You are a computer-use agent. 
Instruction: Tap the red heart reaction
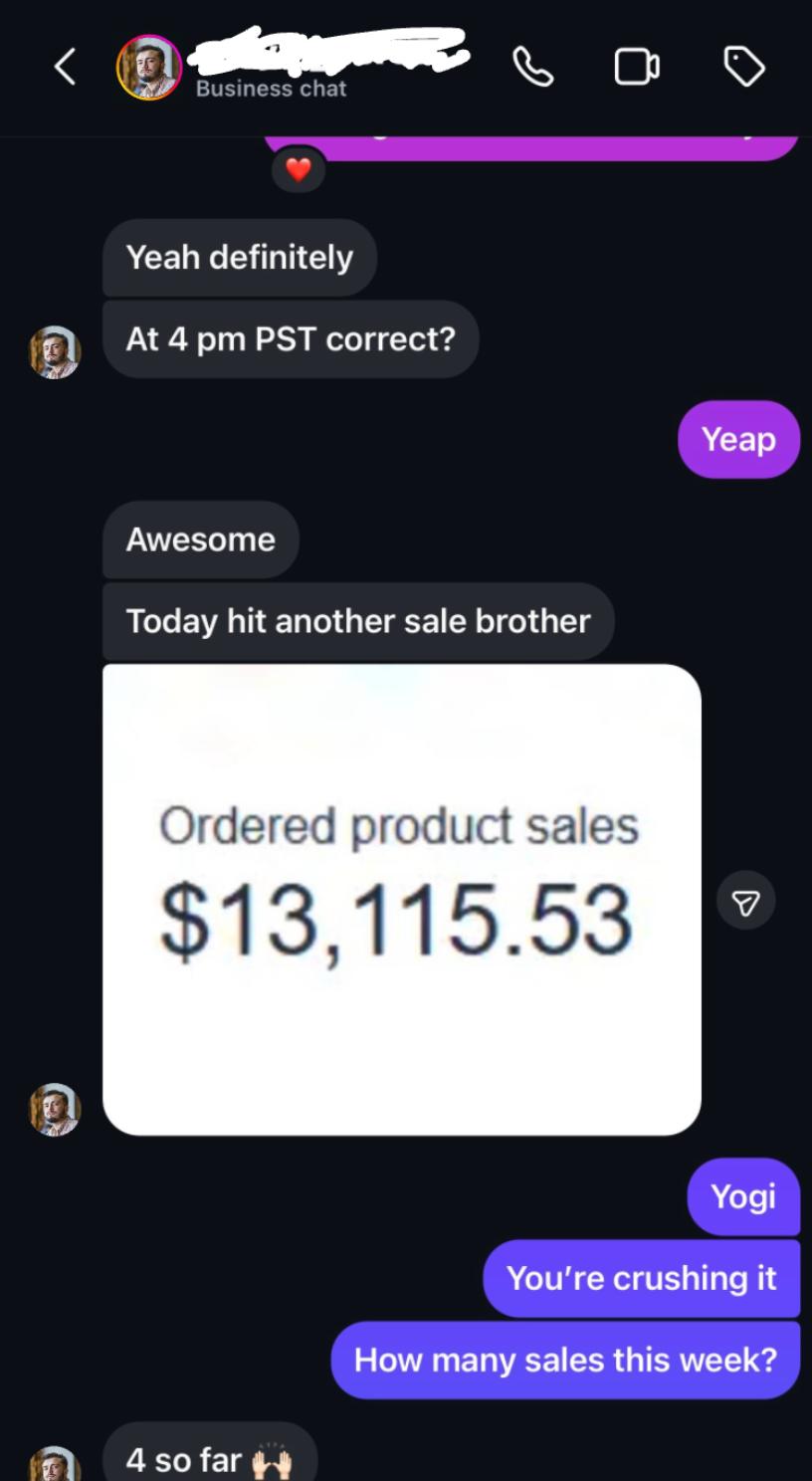(x=299, y=170)
